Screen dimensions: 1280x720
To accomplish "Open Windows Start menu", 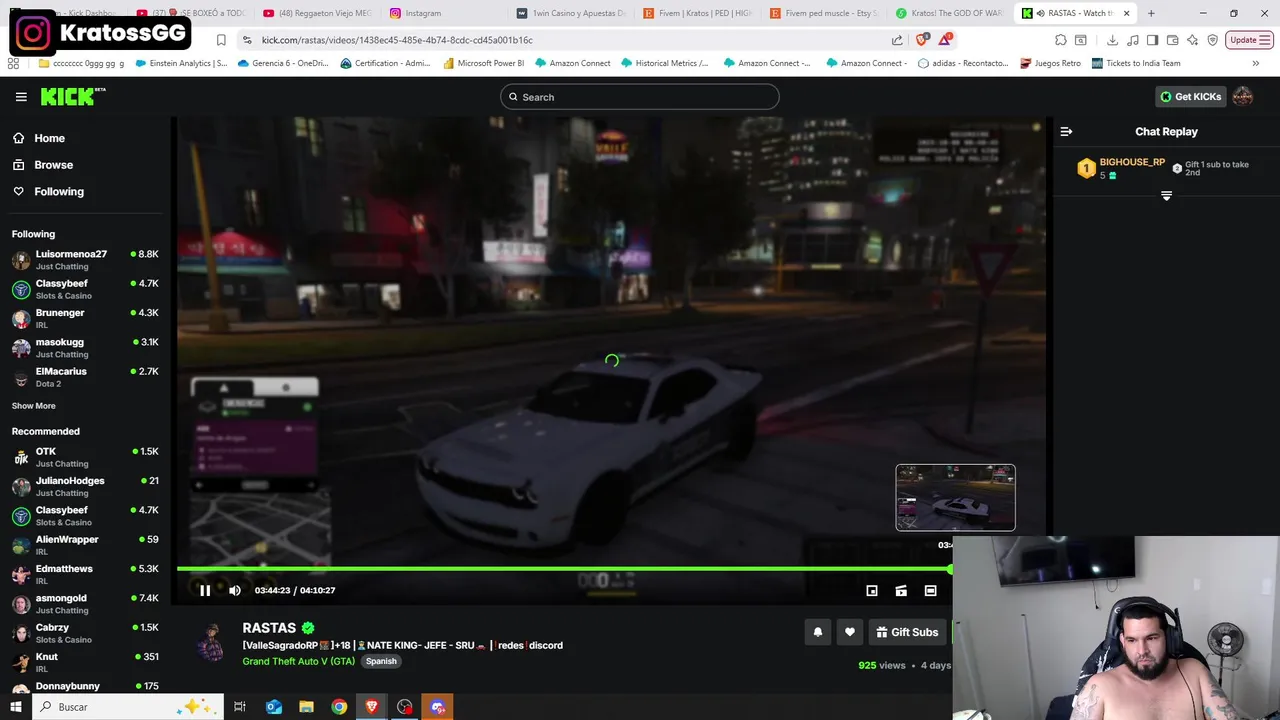I will point(16,707).
